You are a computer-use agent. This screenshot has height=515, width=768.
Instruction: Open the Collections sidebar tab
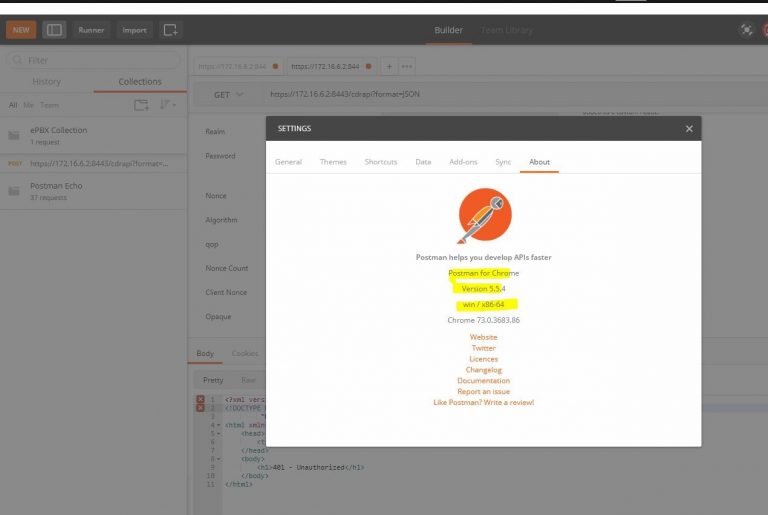coord(140,81)
